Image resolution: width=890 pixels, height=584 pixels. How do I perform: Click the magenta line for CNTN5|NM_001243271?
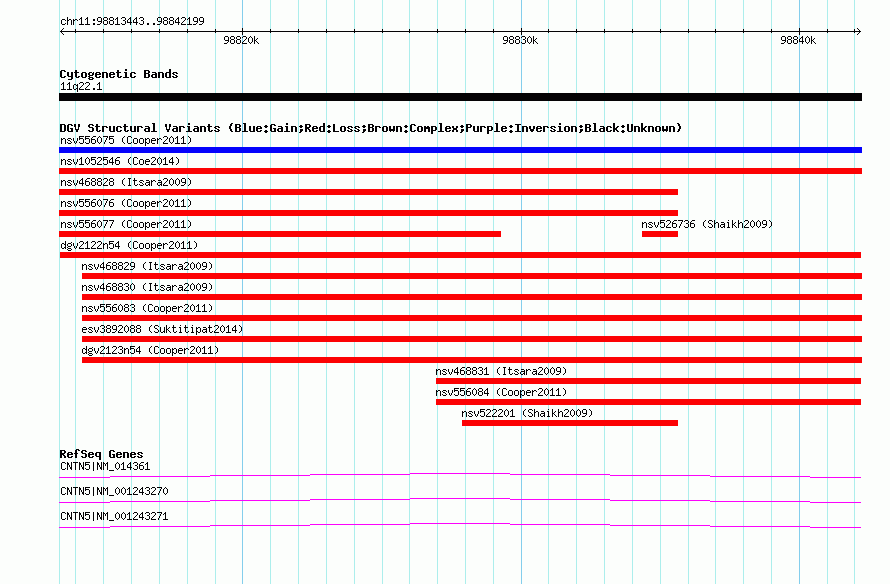(x=460, y=525)
